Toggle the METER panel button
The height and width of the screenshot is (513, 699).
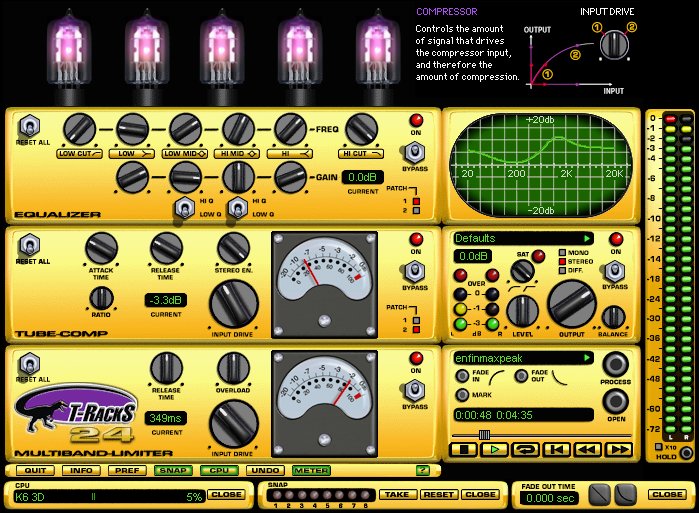click(x=311, y=470)
